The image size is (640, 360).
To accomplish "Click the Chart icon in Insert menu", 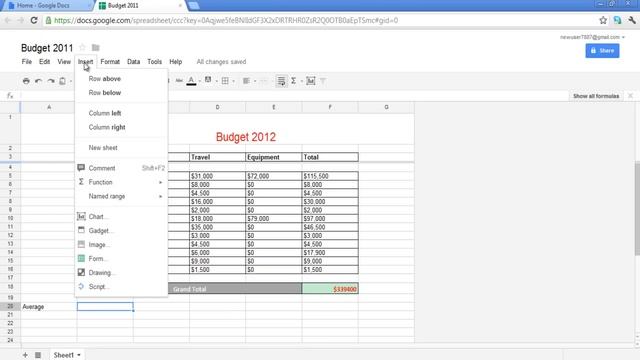I will [81, 216].
